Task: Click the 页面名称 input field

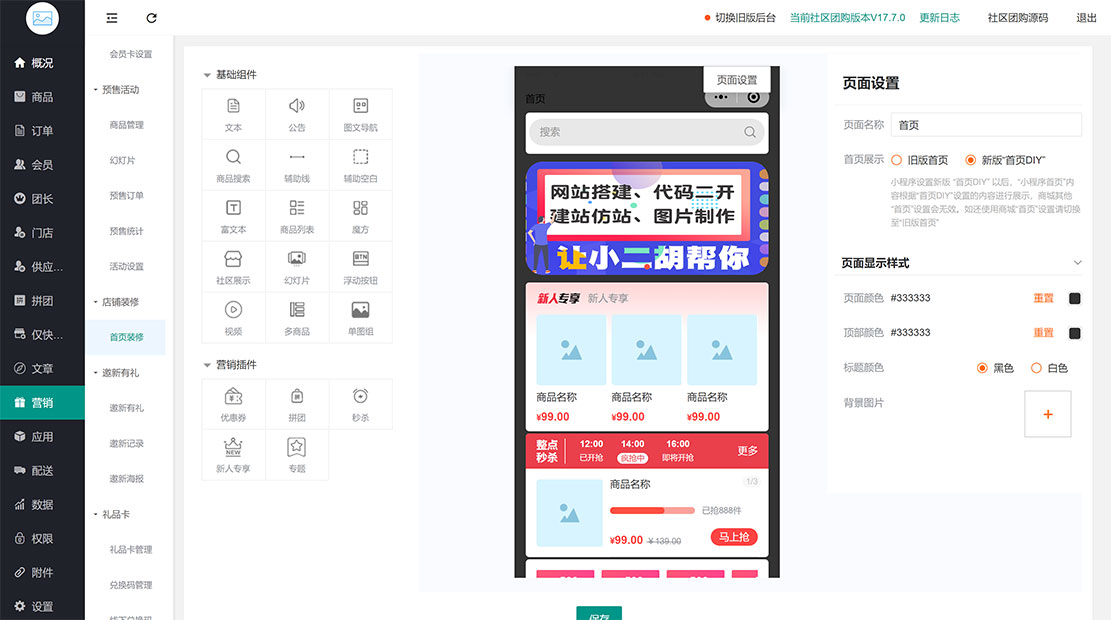Action: tap(986, 125)
